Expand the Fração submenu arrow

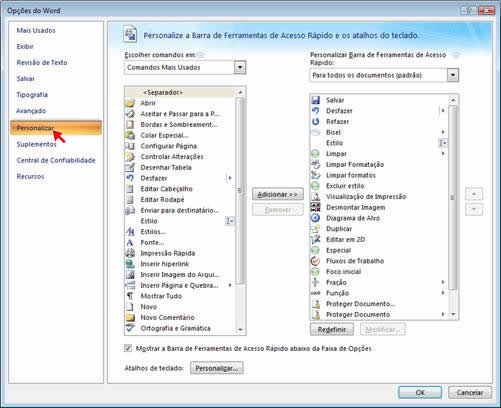click(x=443, y=282)
